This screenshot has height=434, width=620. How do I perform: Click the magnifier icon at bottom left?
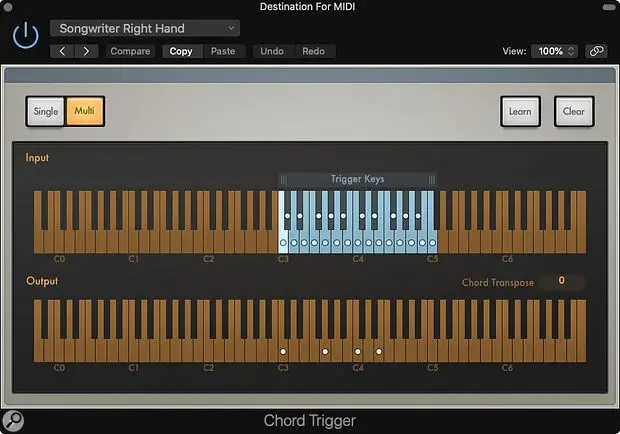[14, 420]
